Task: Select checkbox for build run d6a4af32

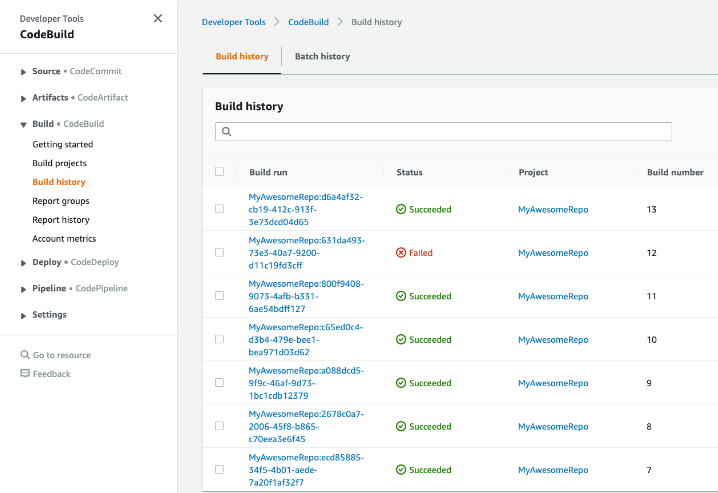Action: [219, 209]
